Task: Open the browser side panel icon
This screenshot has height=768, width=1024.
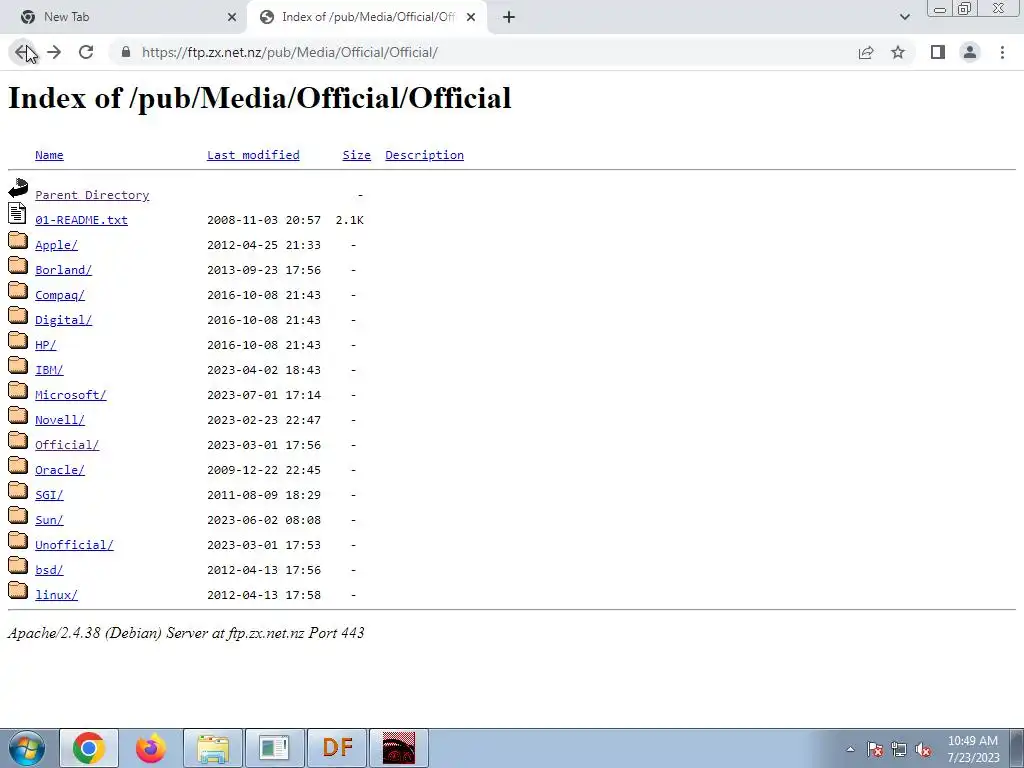Action: pyautogui.click(x=938, y=52)
